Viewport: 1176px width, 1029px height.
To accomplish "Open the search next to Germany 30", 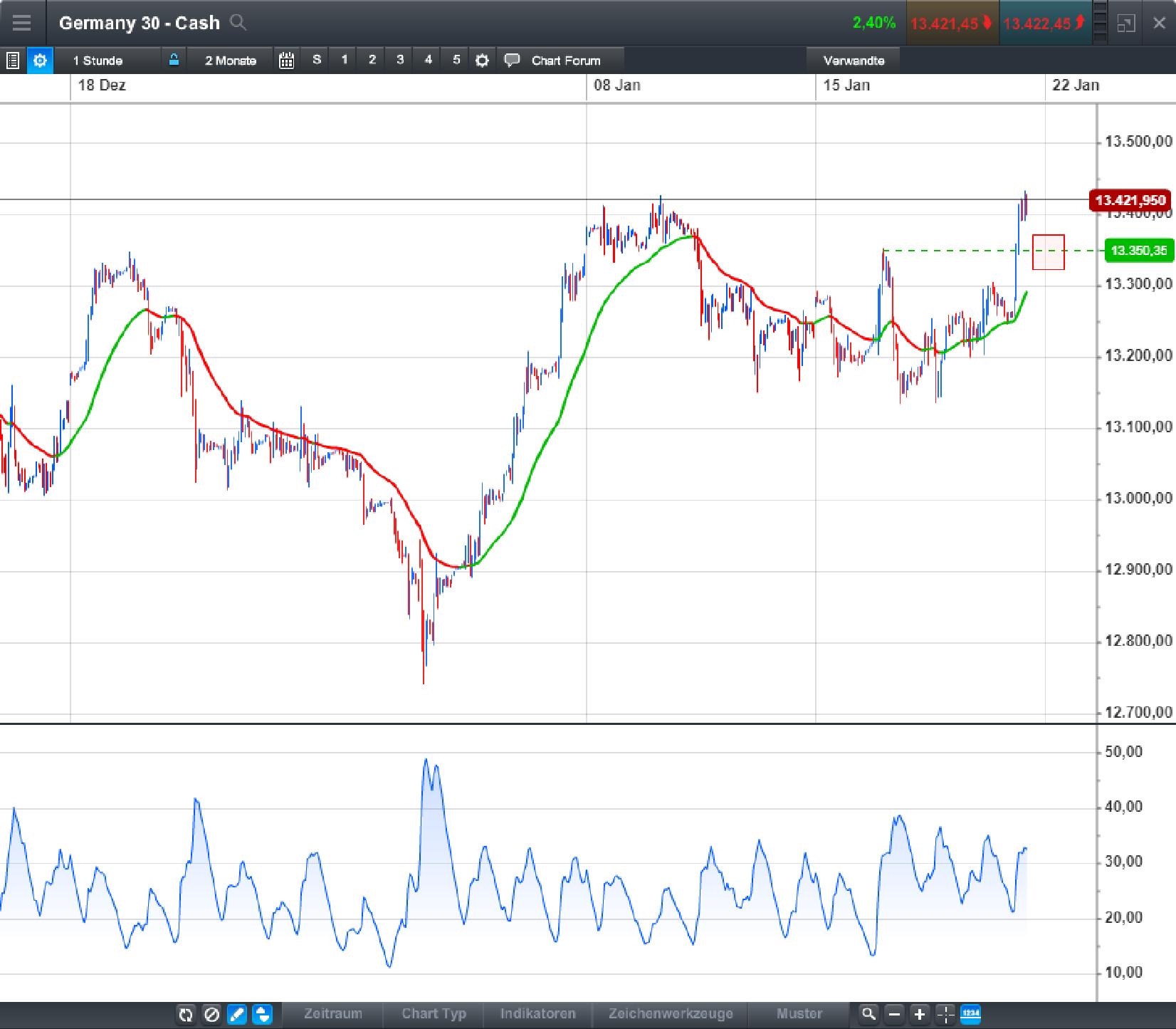I will [x=239, y=23].
